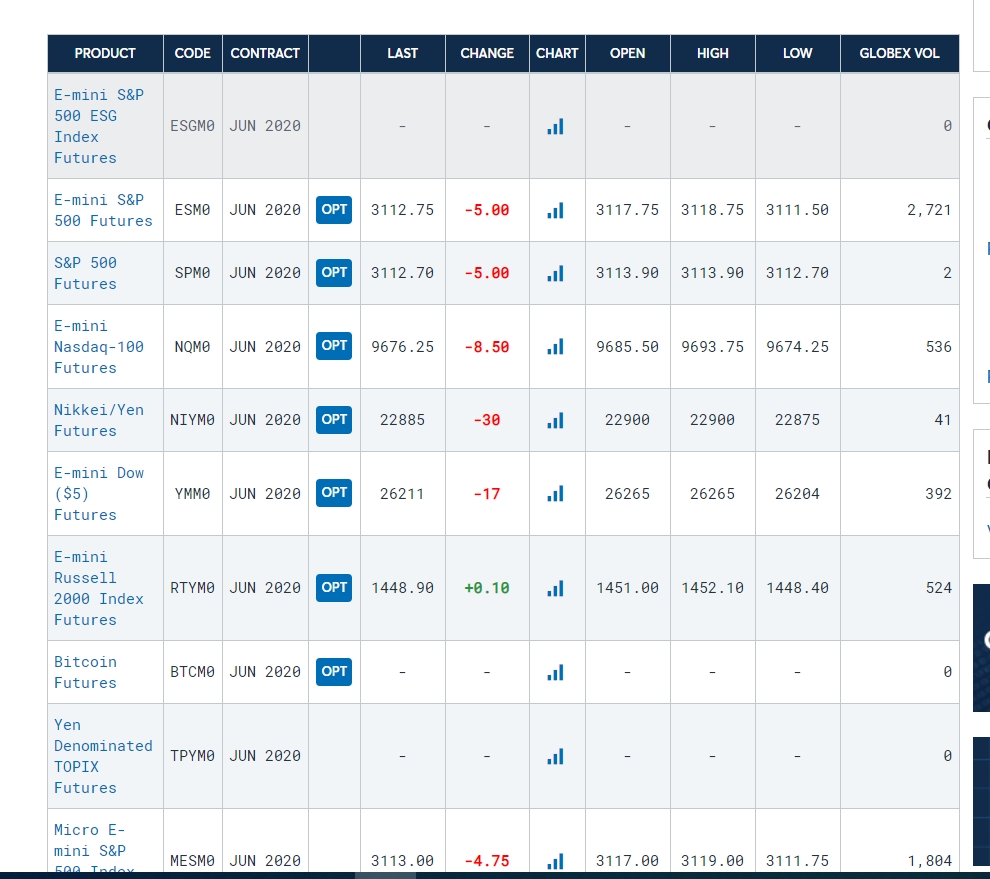Click the CODE column header
The width and height of the screenshot is (990, 879).
tap(193, 54)
